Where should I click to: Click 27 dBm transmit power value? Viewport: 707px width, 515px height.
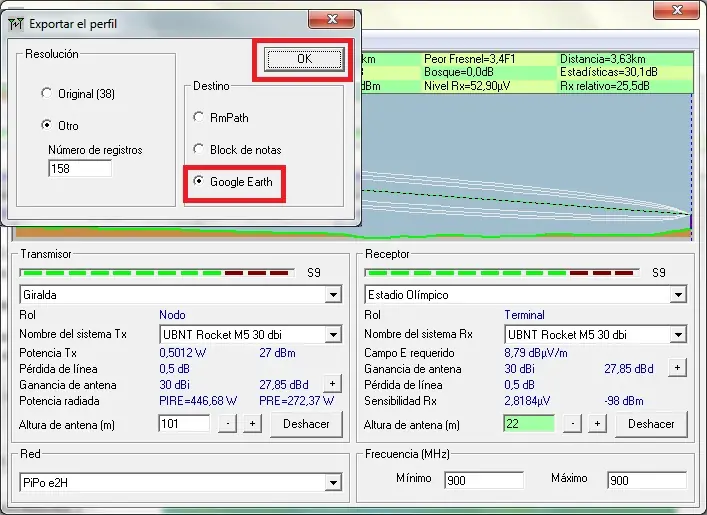277,353
